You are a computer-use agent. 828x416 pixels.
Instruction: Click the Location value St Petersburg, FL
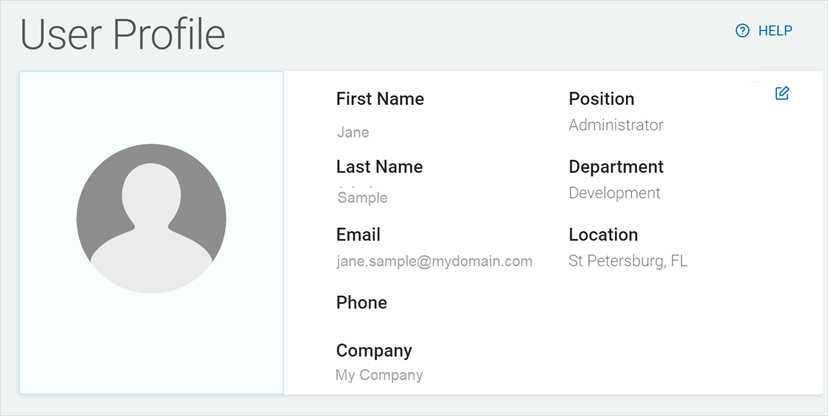(x=628, y=261)
